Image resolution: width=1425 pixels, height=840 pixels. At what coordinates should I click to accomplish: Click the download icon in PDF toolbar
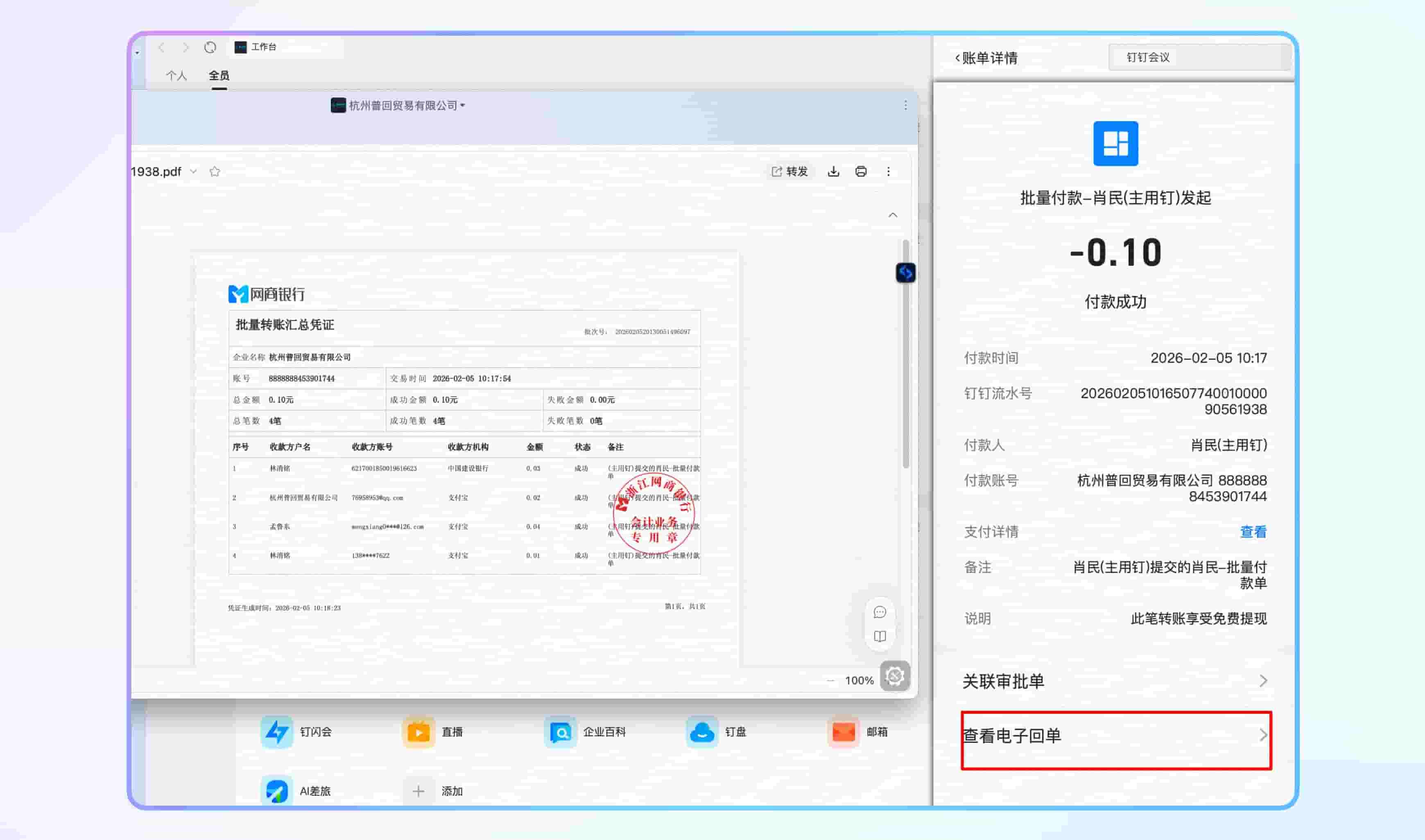833,172
